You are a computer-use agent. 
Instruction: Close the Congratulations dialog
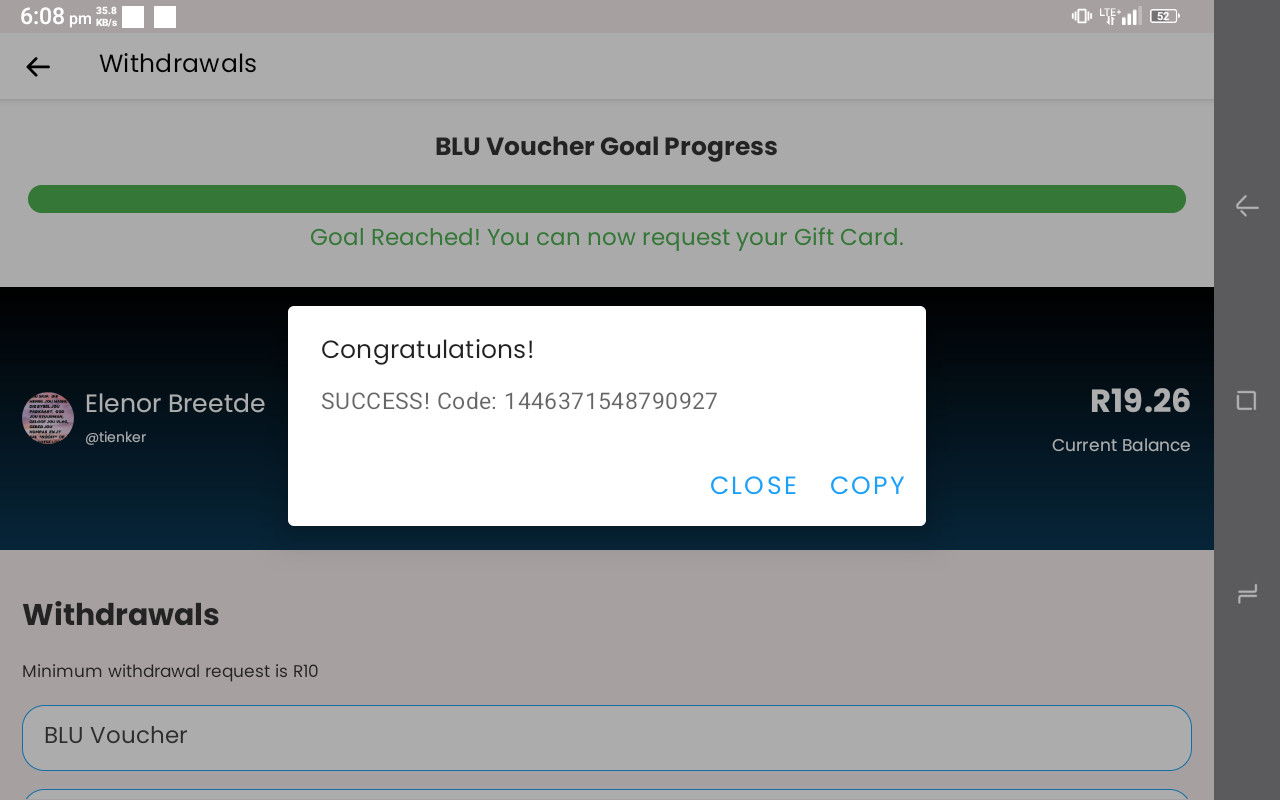pyautogui.click(x=753, y=485)
